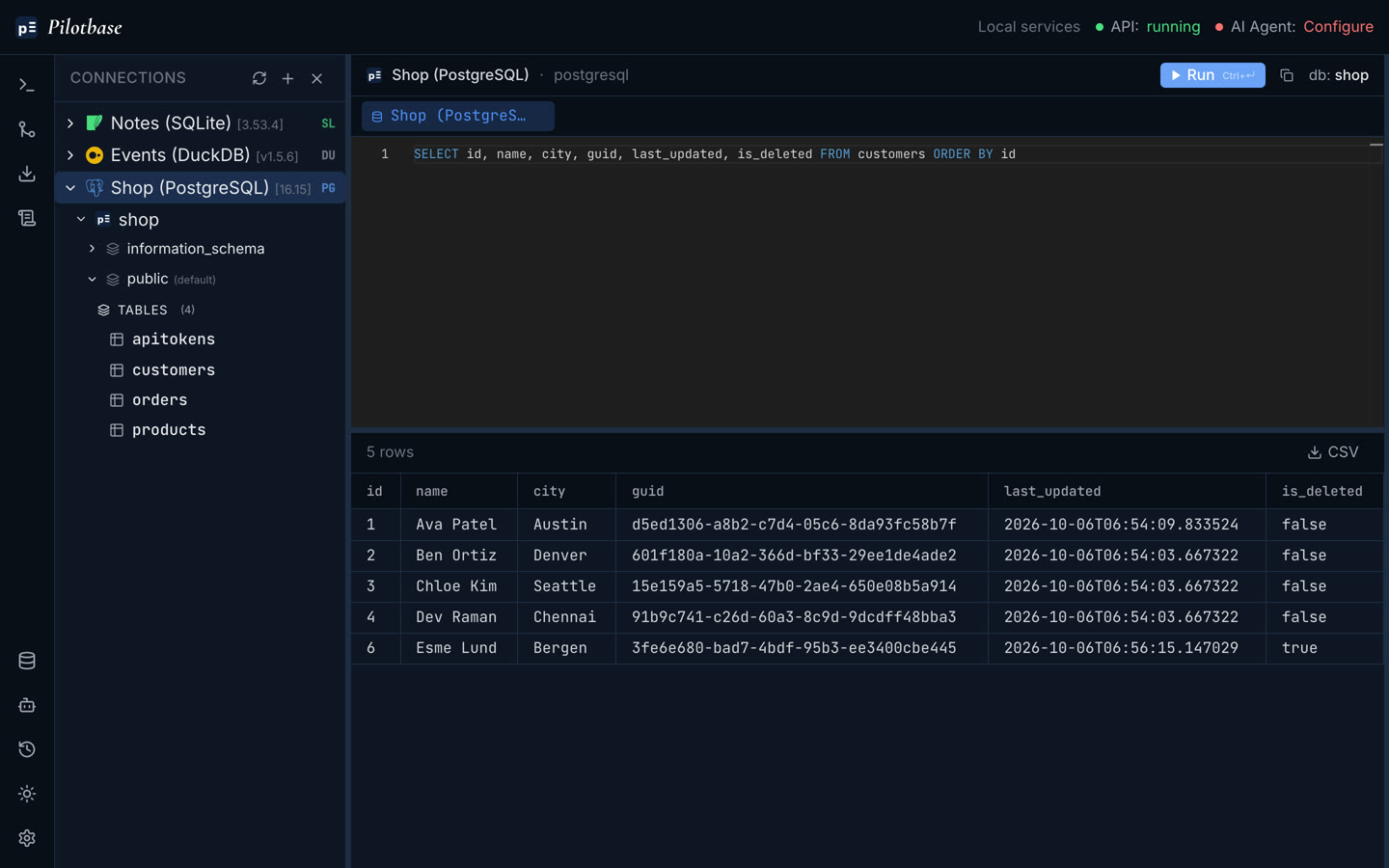Open the database sidebar icon
Screen dimensions: 1389x868
coord(27,661)
